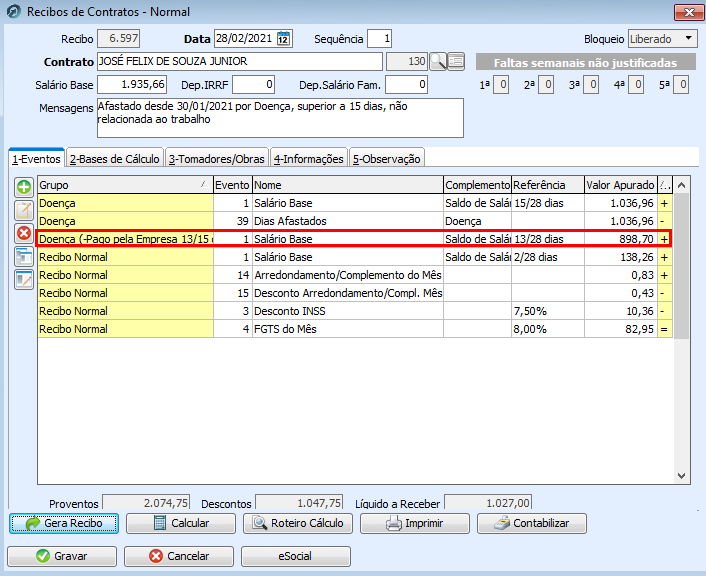706x576 pixels.
Task: Click the Imprimir button
Action: pyautogui.click(x=415, y=523)
